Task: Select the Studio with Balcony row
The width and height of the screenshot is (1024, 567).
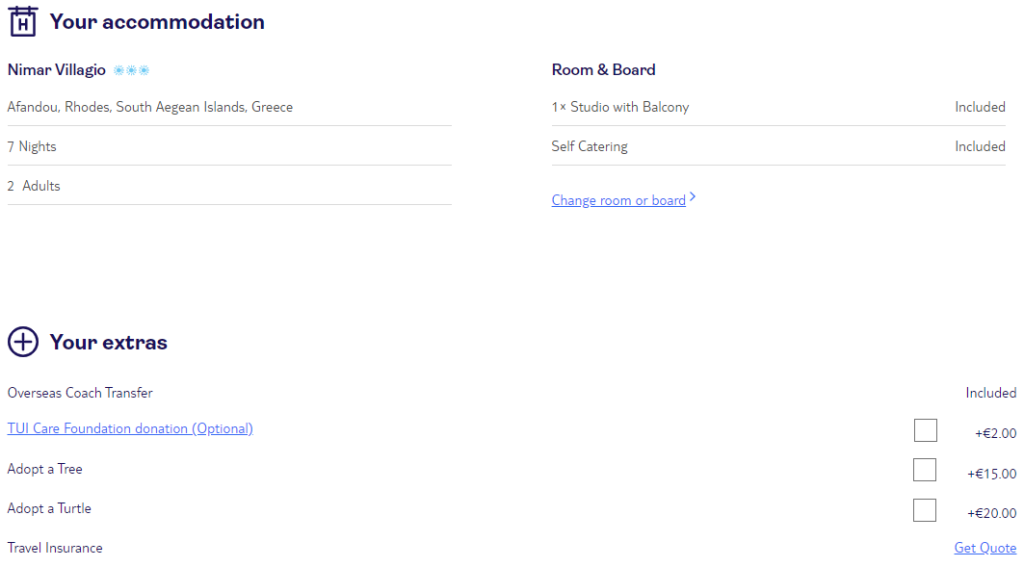Action: click(778, 107)
